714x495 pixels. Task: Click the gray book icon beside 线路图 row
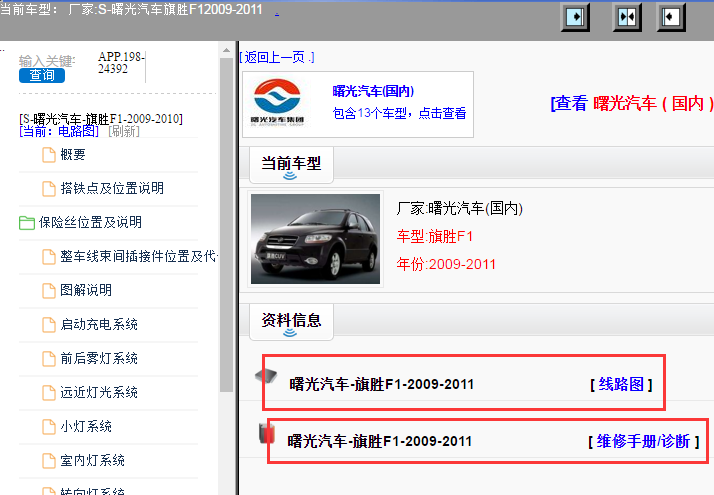pos(266,376)
